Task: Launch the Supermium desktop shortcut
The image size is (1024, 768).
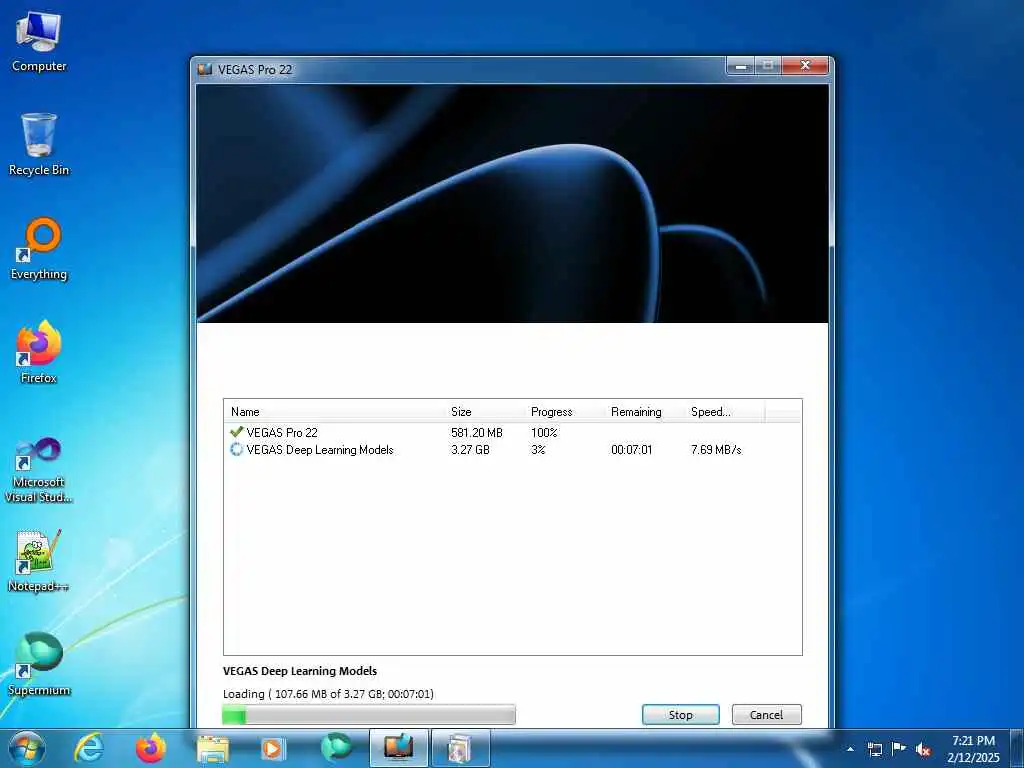Action: pyautogui.click(x=39, y=664)
